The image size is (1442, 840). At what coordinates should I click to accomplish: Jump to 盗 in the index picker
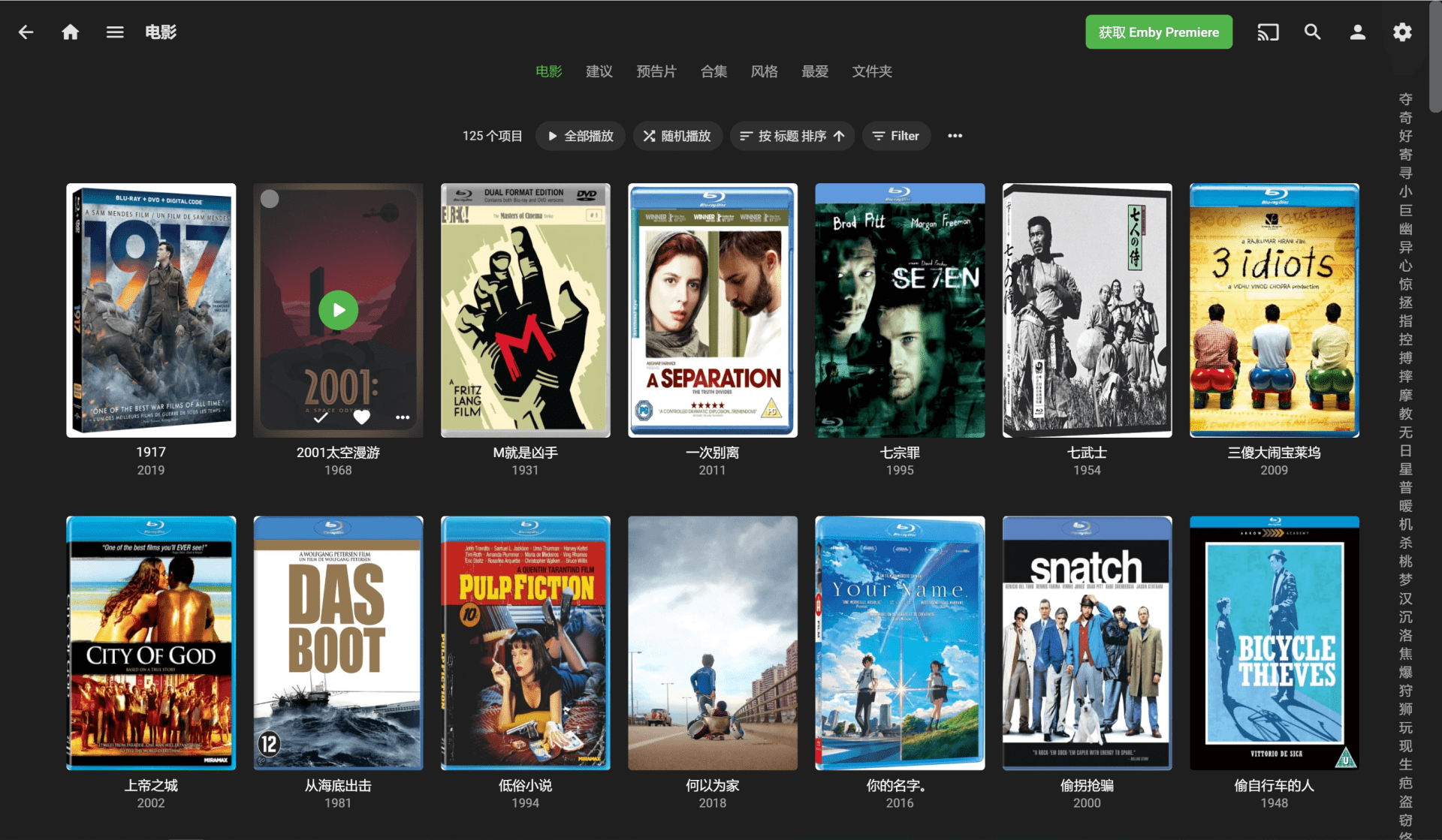(1406, 802)
